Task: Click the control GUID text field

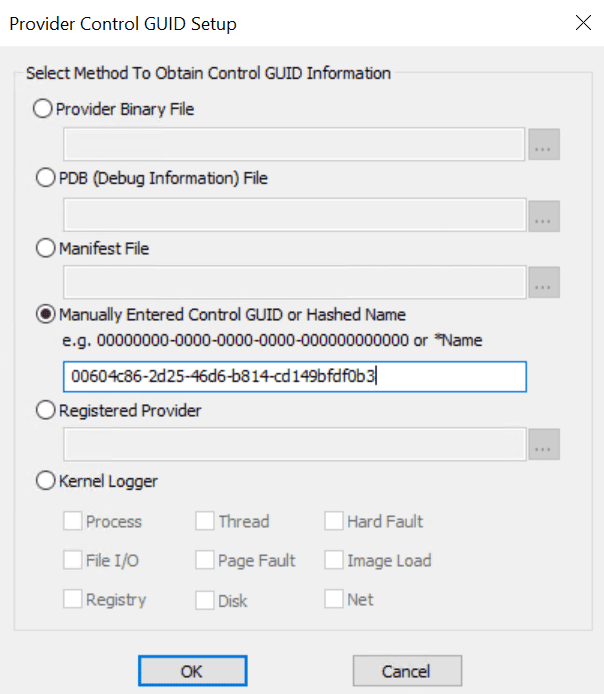Action: [294, 377]
